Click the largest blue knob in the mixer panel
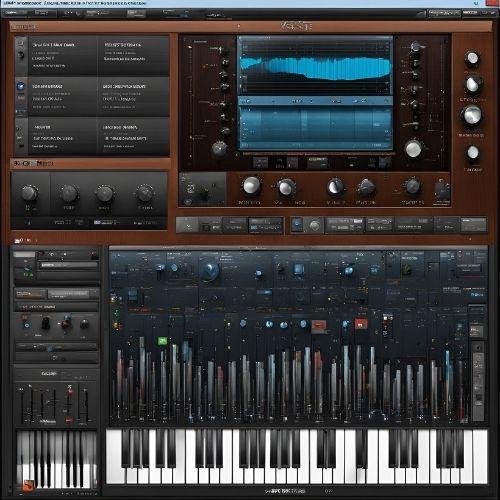 click(x=210, y=270)
